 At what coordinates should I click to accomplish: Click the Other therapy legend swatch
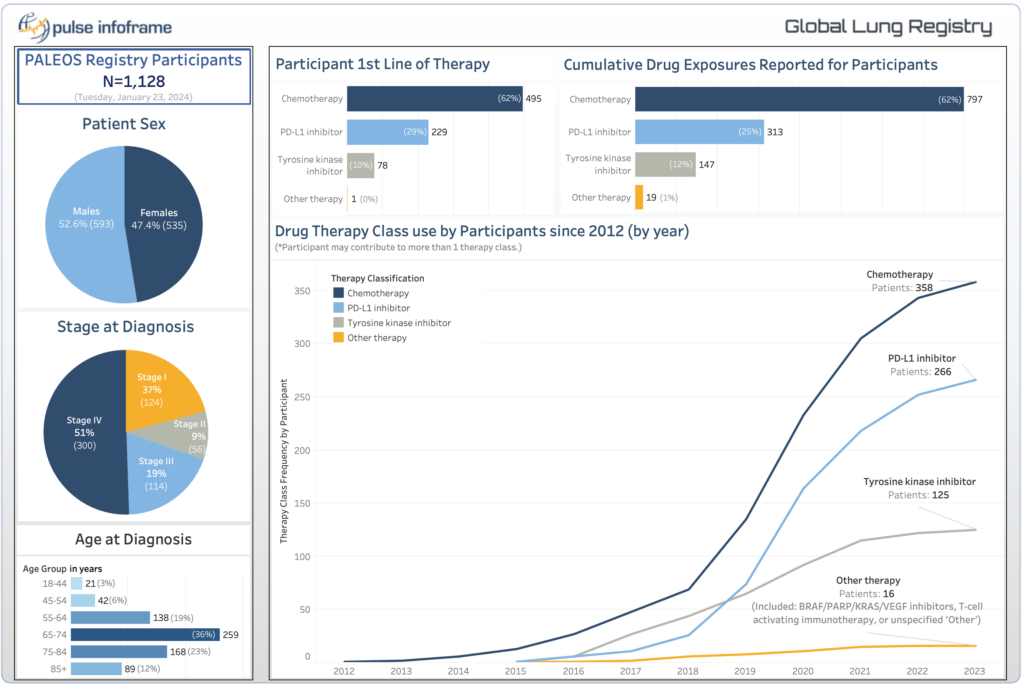pos(339,338)
